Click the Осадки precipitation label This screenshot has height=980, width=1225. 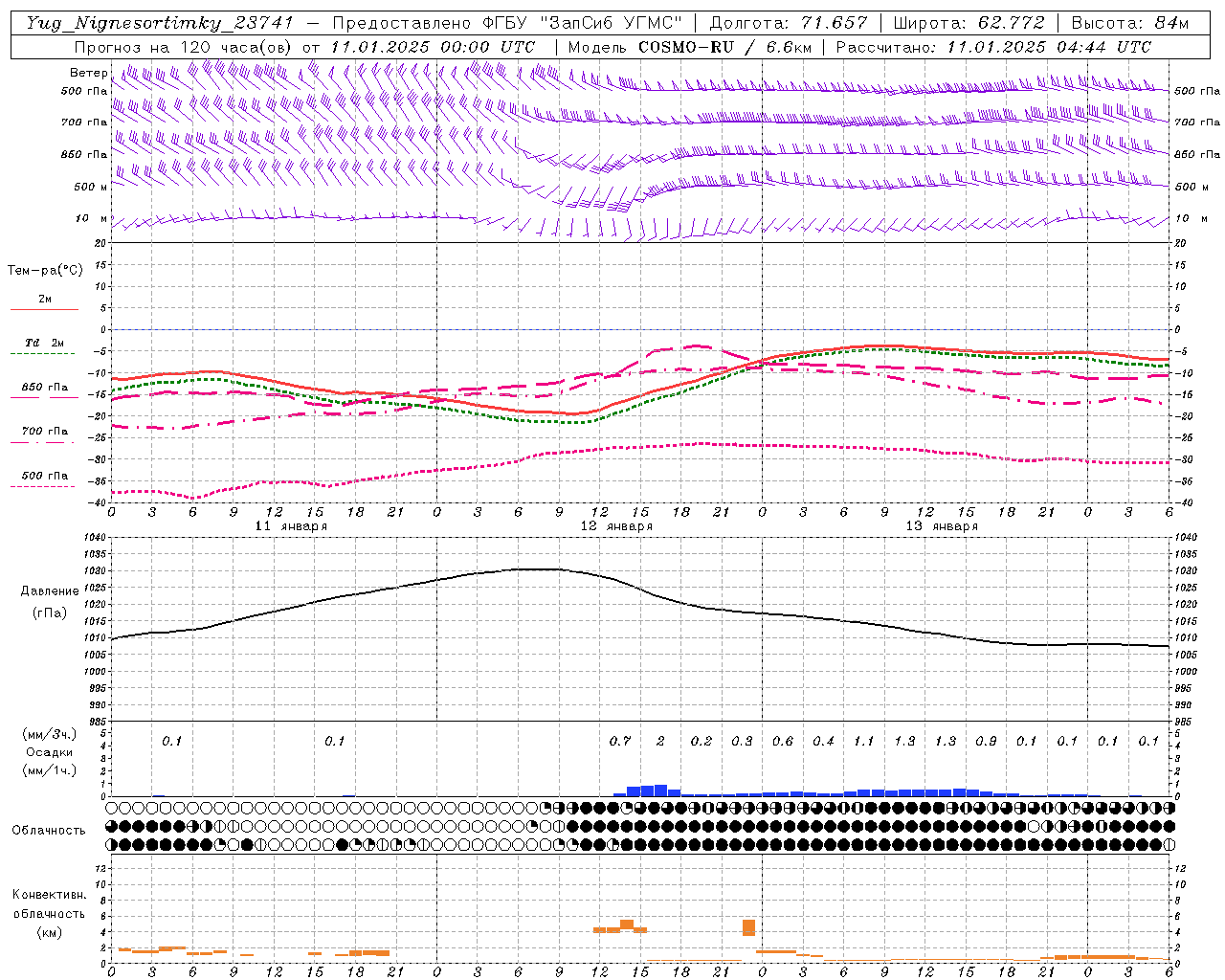49,752
